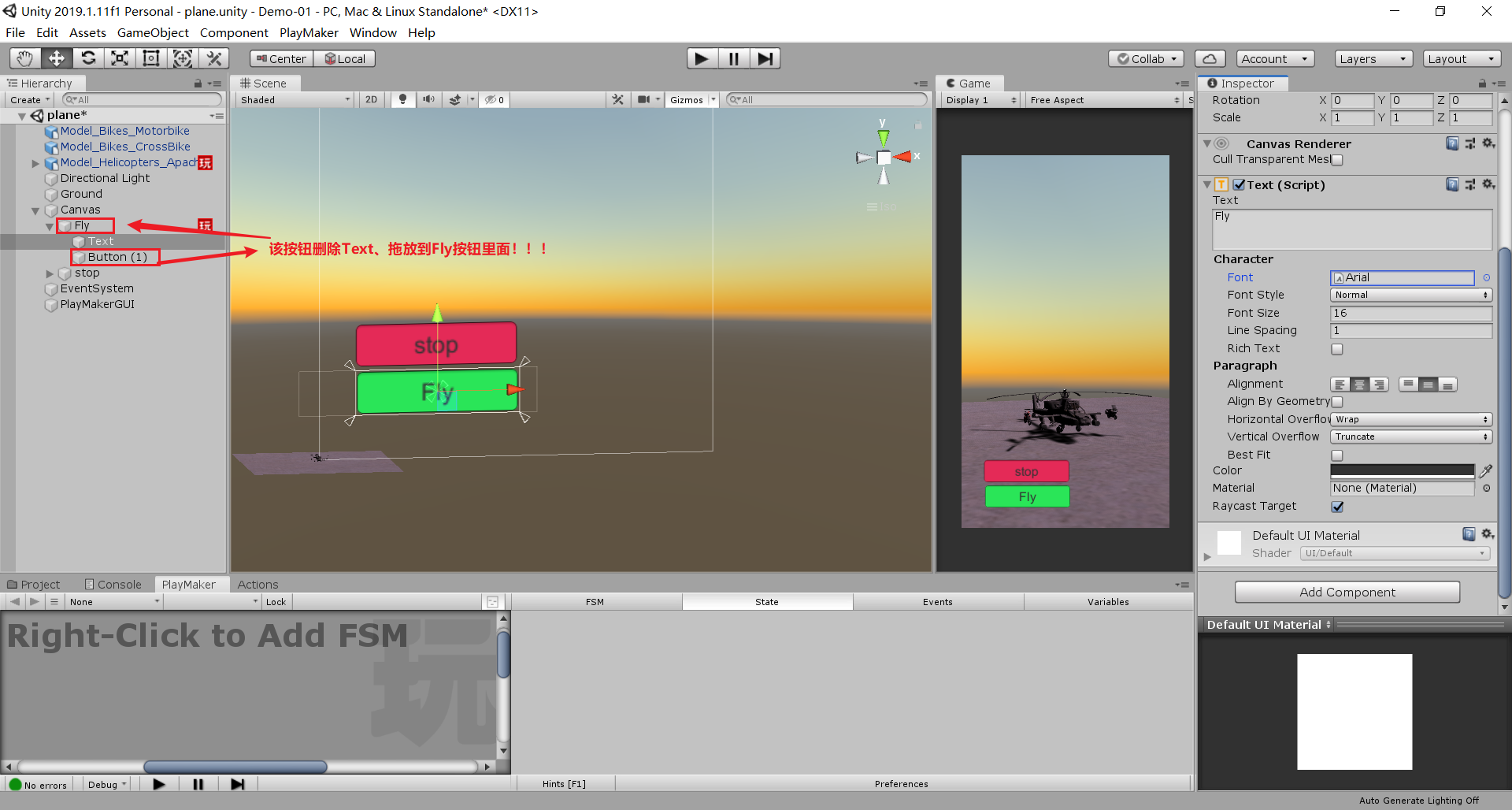The height and width of the screenshot is (810, 1512).
Task: Toggle Best Fit for the text
Action: click(1336, 455)
